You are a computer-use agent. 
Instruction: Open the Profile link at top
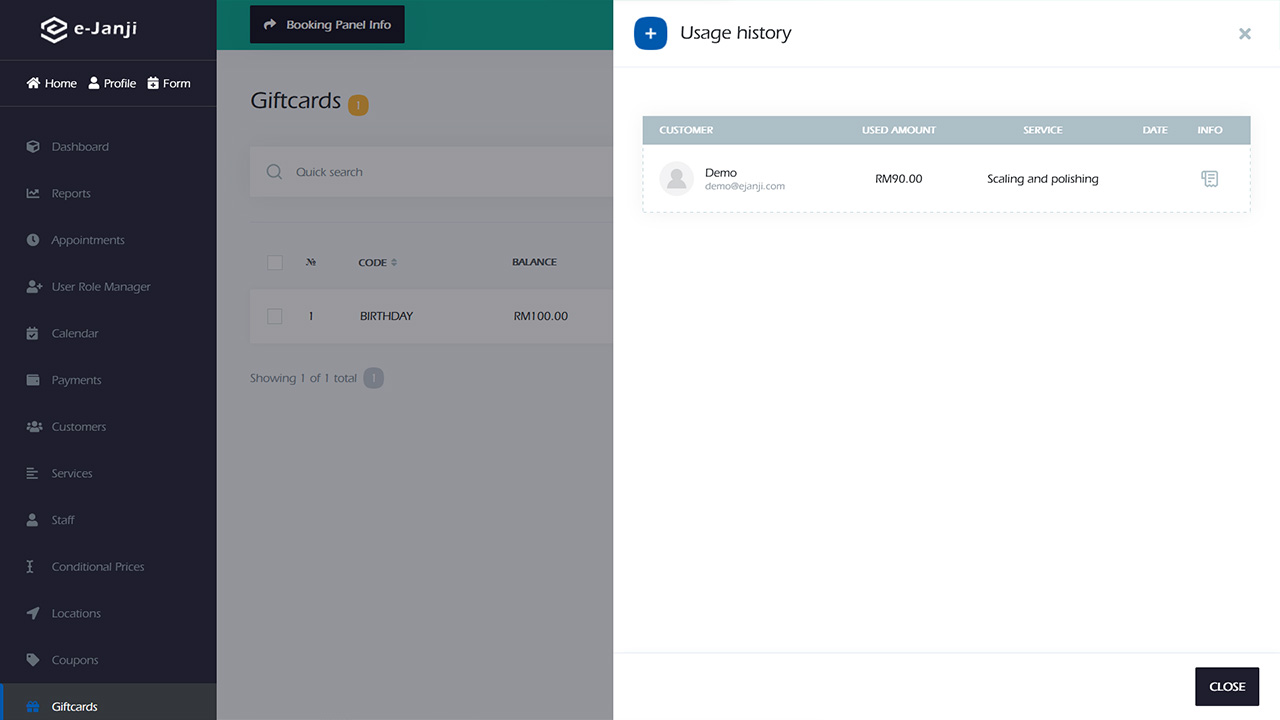coord(111,83)
